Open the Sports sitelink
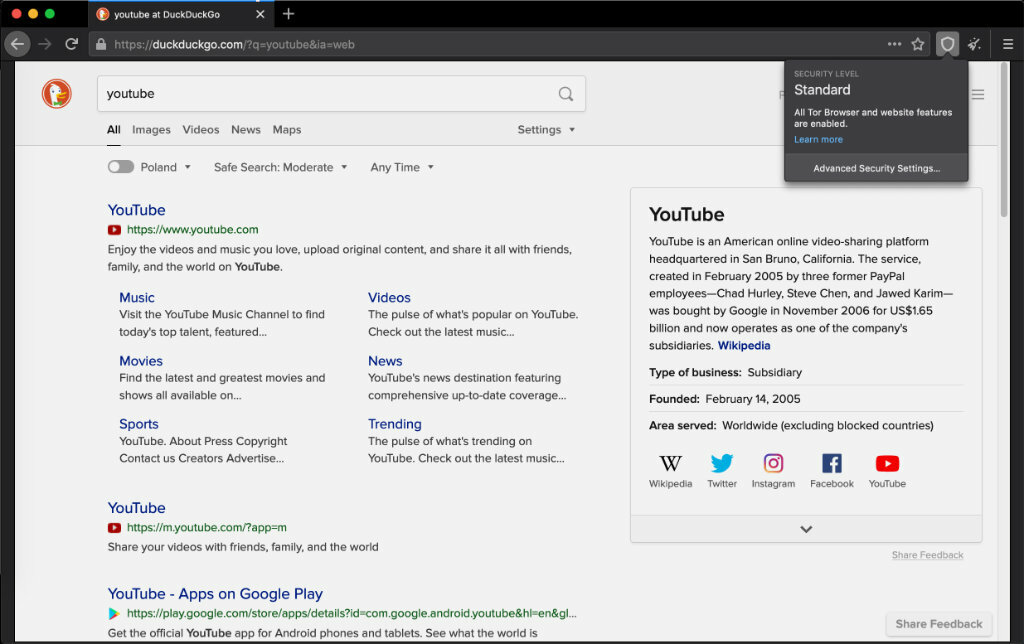The height and width of the screenshot is (644, 1024). [x=138, y=424]
